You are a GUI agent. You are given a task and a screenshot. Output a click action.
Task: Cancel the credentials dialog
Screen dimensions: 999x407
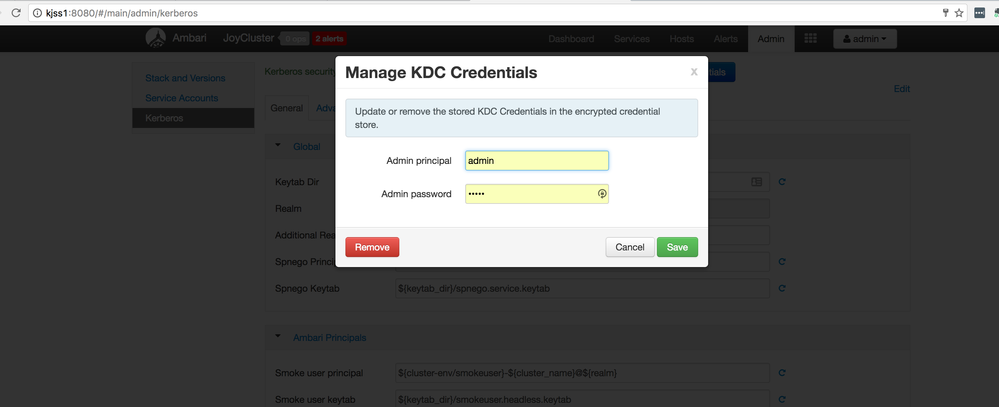point(629,247)
